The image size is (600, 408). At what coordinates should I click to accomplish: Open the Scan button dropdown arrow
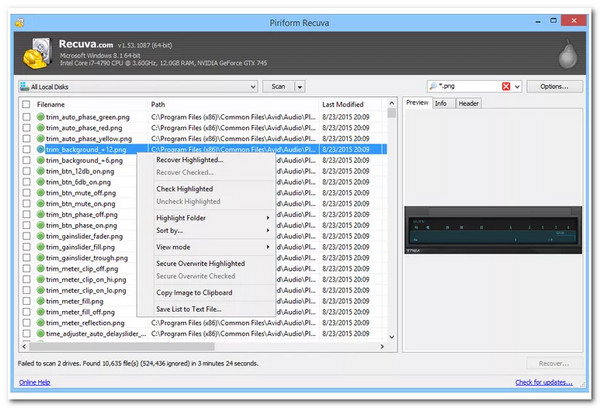(300, 87)
